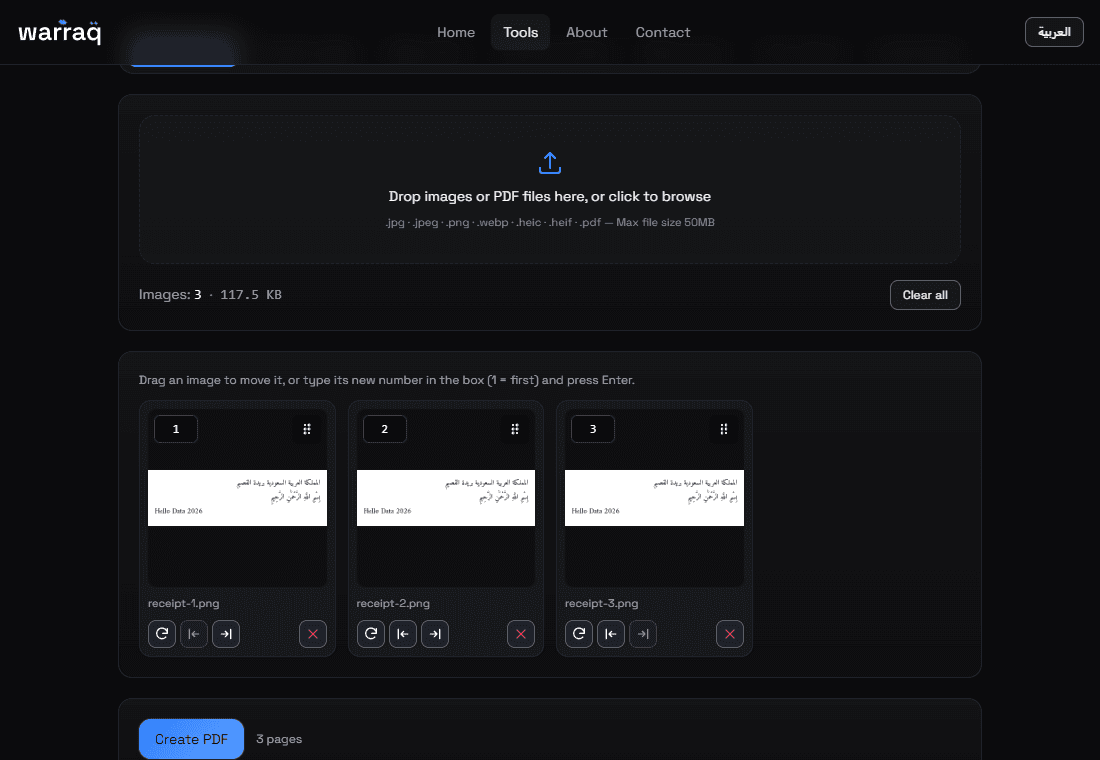
Task: Click the "Drag an image to move it" instruction
Action: click(x=387, y=380)
